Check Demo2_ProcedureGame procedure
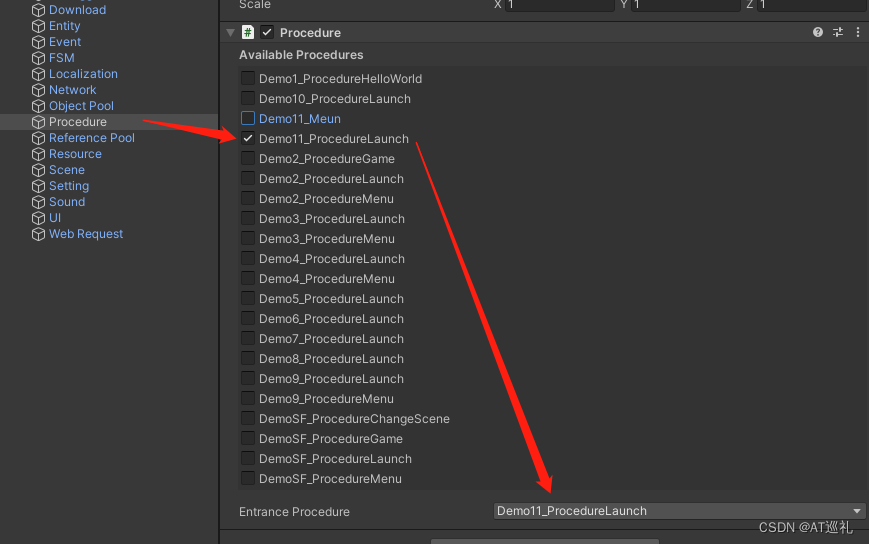 (x=248, y=158)
